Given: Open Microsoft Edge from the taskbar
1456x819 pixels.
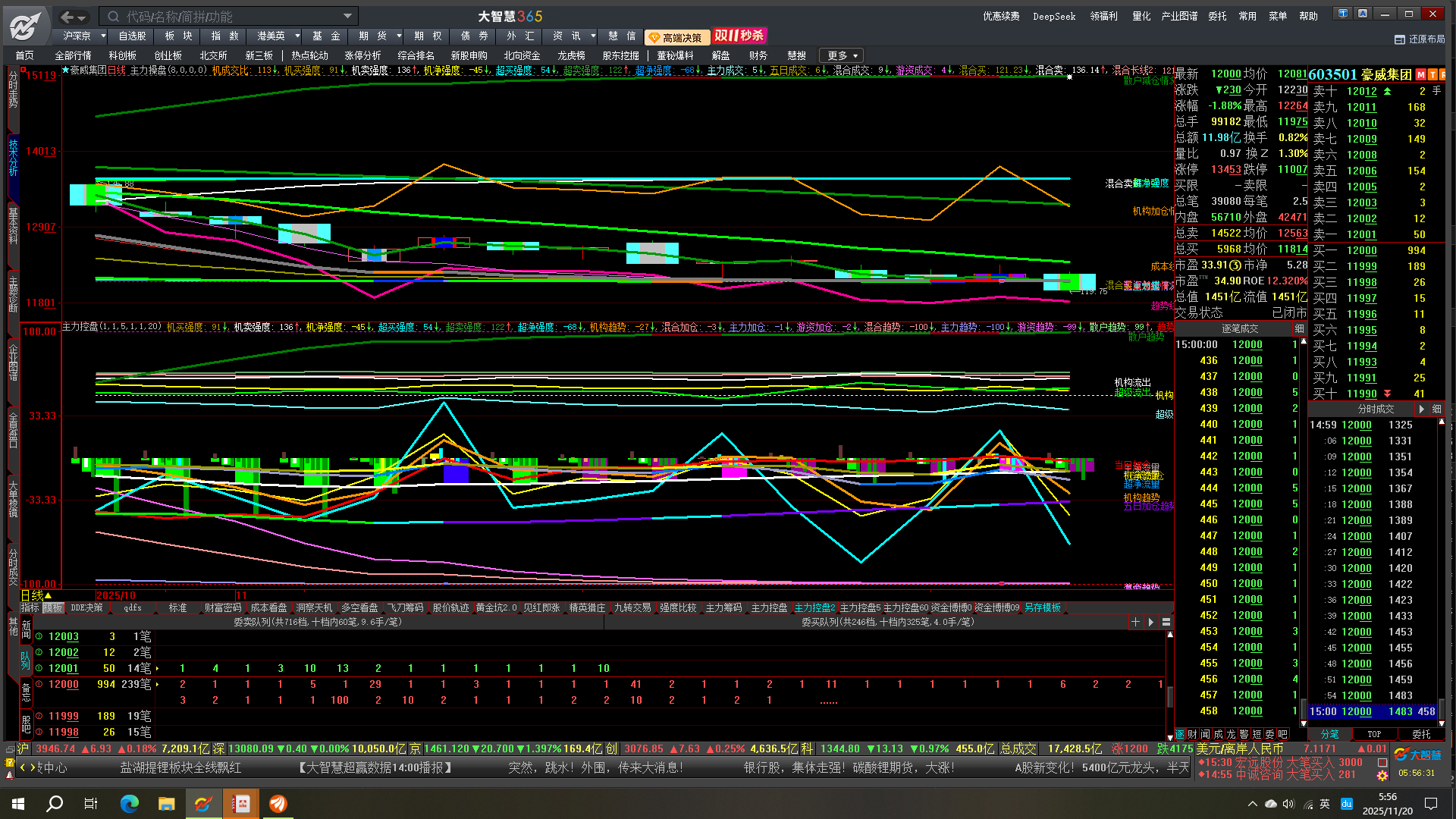Looking at the screenshot, I should [x=130, y=804].
